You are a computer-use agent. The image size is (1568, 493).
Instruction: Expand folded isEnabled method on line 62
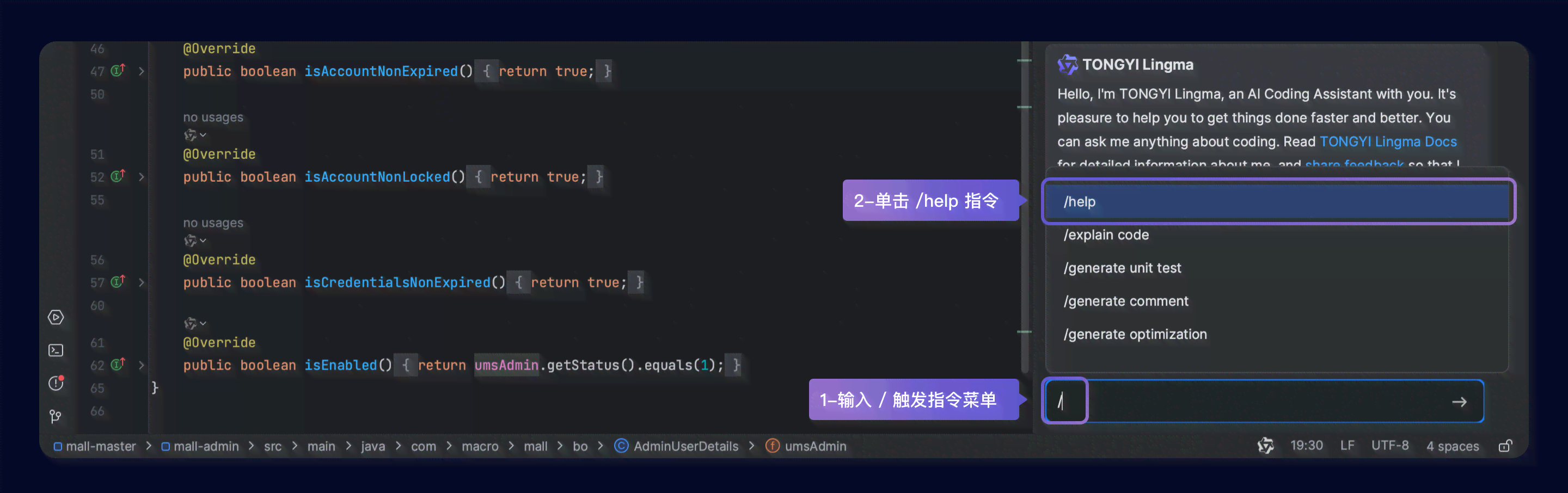[141, 365]
